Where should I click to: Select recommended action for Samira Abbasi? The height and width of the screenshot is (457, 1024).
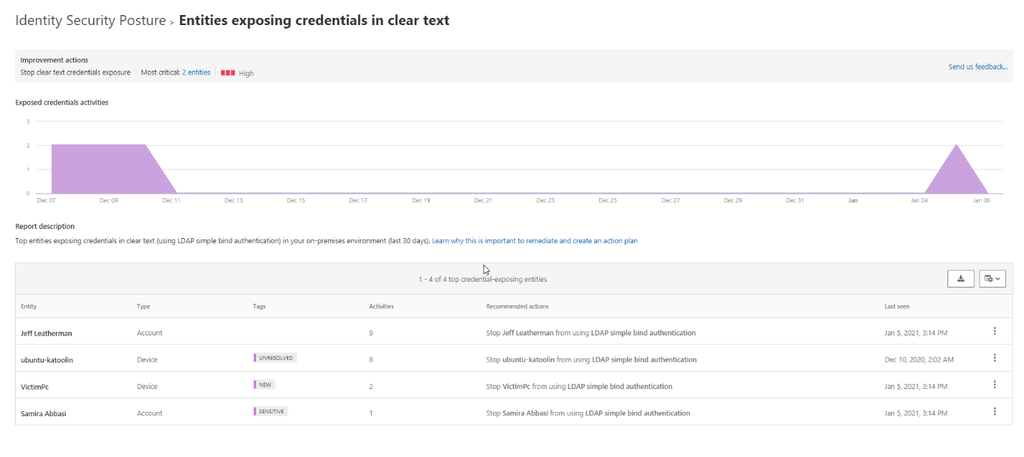[x=588, y=413]
